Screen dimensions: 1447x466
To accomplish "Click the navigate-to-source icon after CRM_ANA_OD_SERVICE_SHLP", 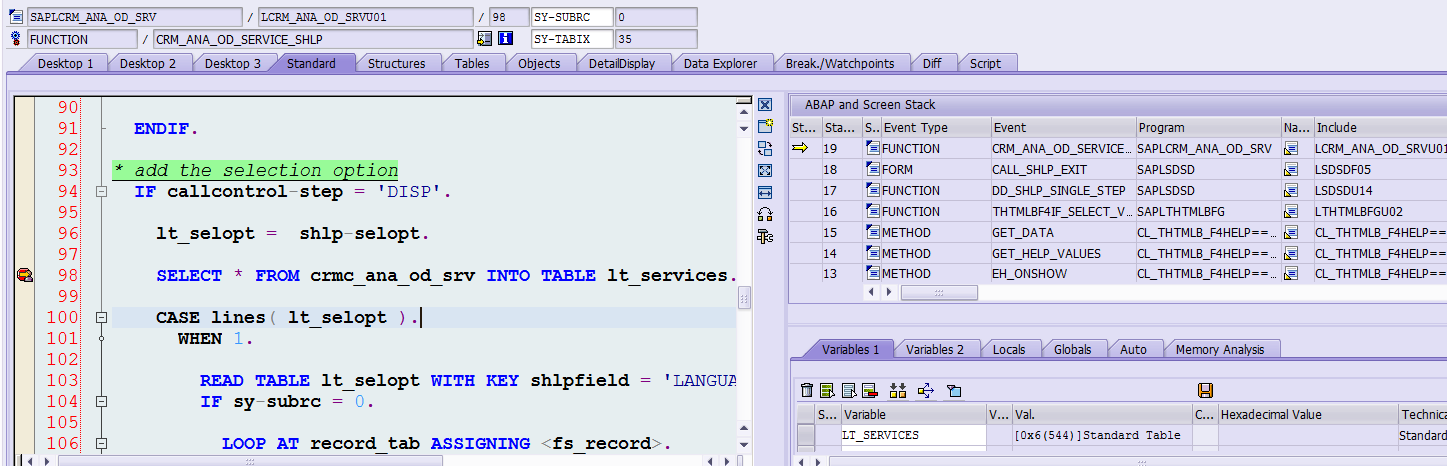I will 484,39.
